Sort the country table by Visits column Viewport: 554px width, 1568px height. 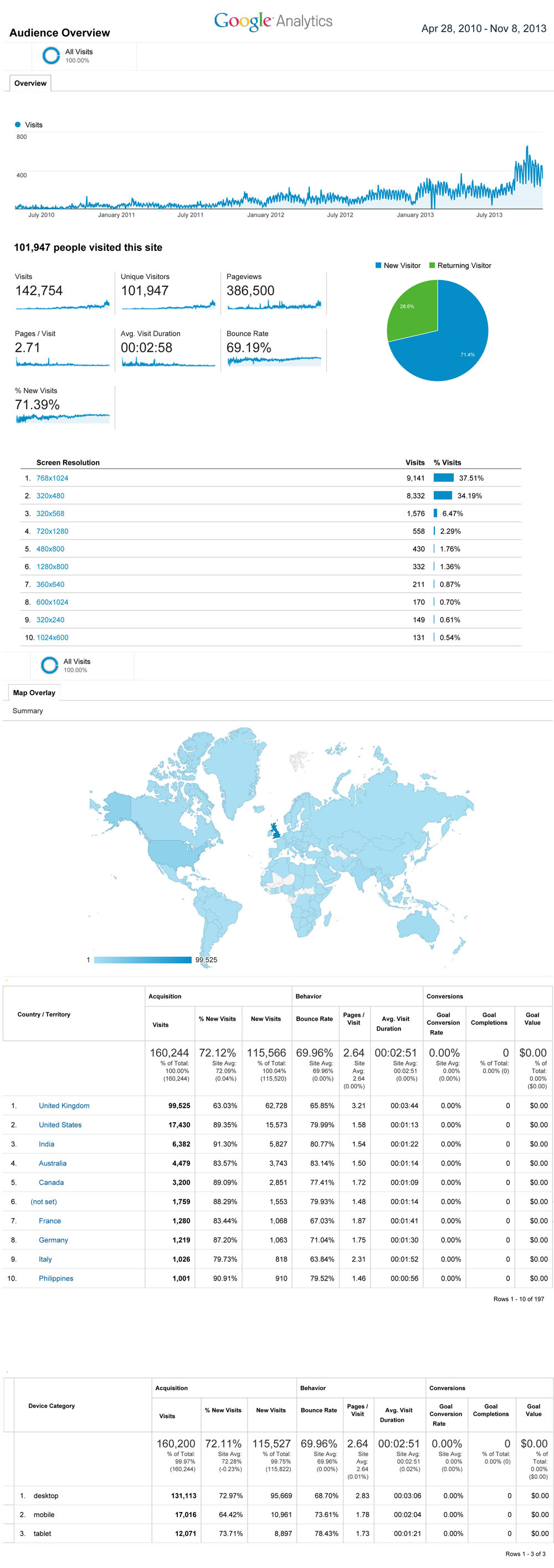161,1025
